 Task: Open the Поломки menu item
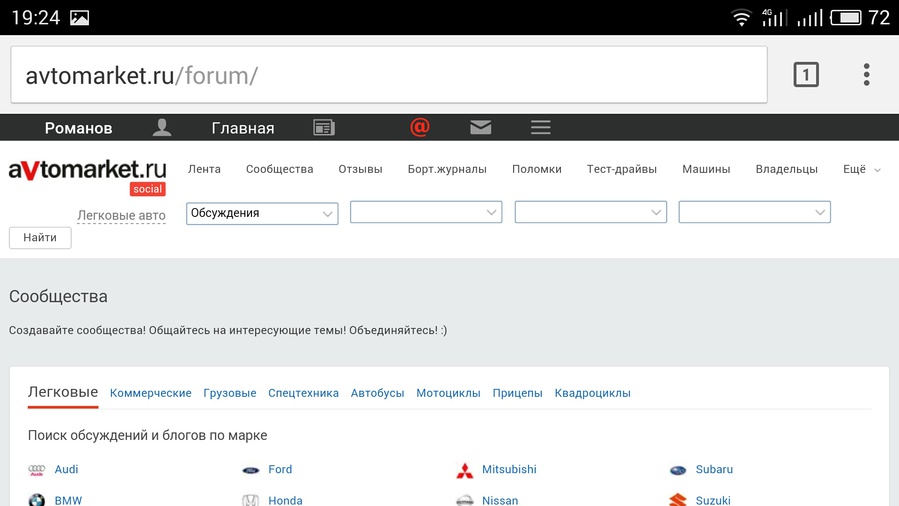537,169
